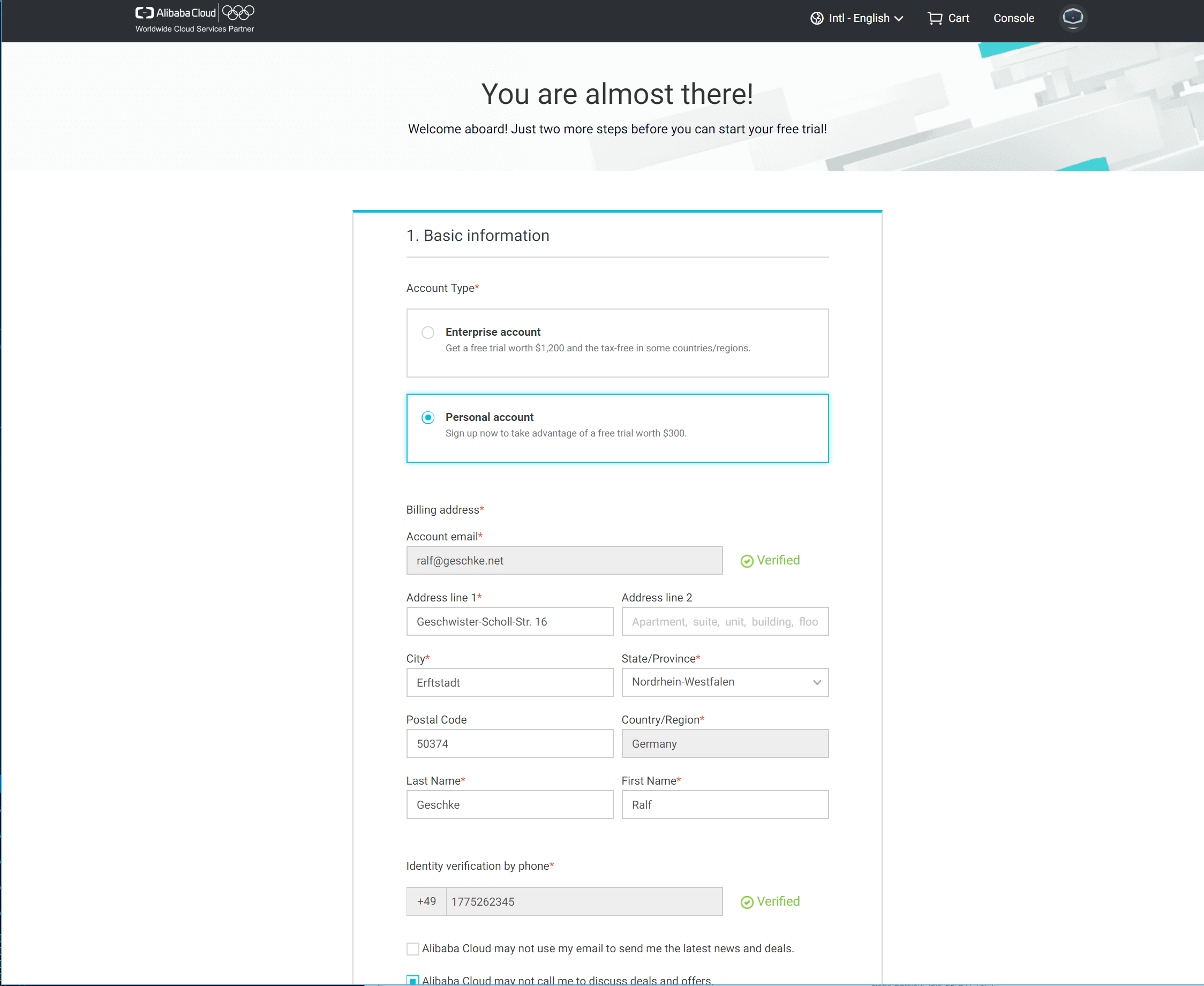Select Personal account radio button
This screenshot has height=986, width=1204.
(x=427, y=417)
